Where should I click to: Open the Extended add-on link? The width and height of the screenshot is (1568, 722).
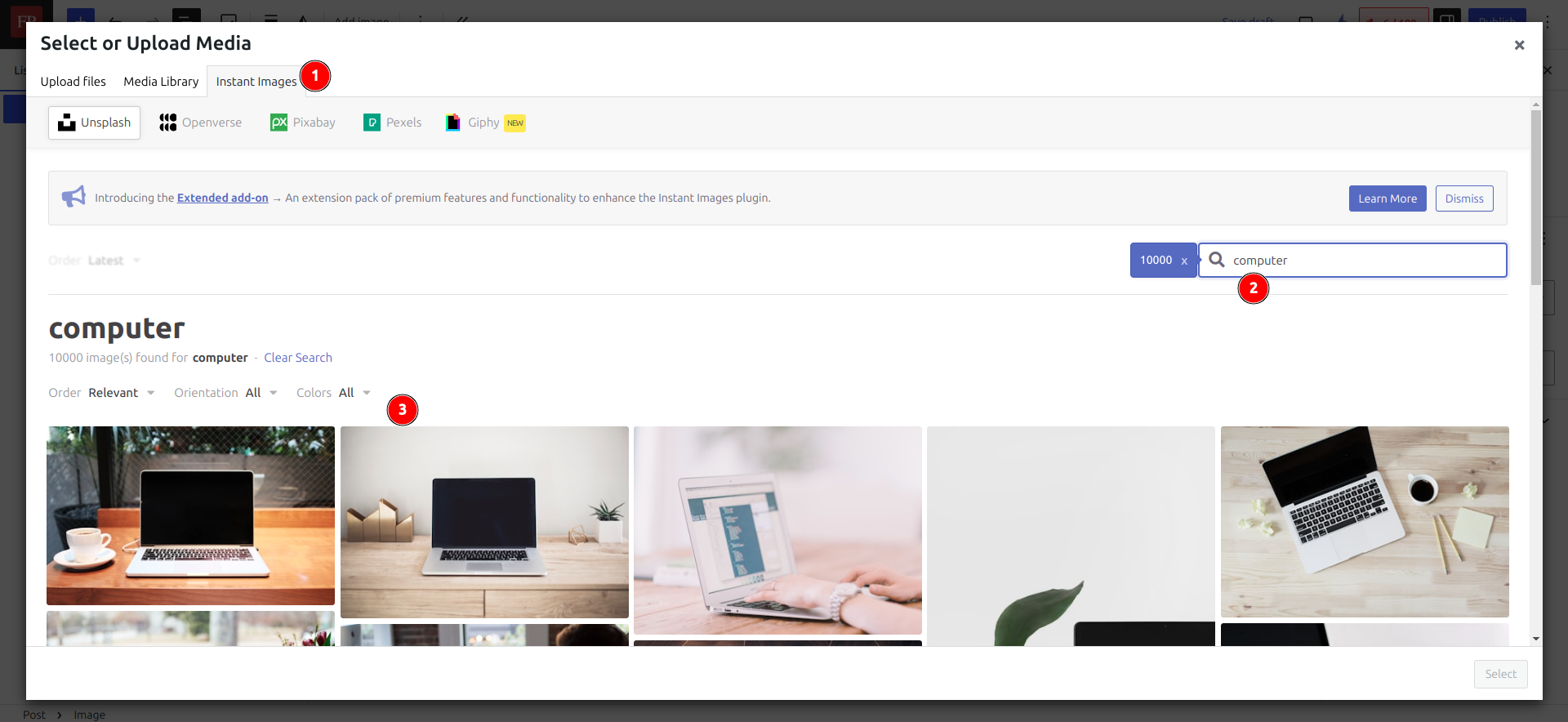(x=223, y=198)
